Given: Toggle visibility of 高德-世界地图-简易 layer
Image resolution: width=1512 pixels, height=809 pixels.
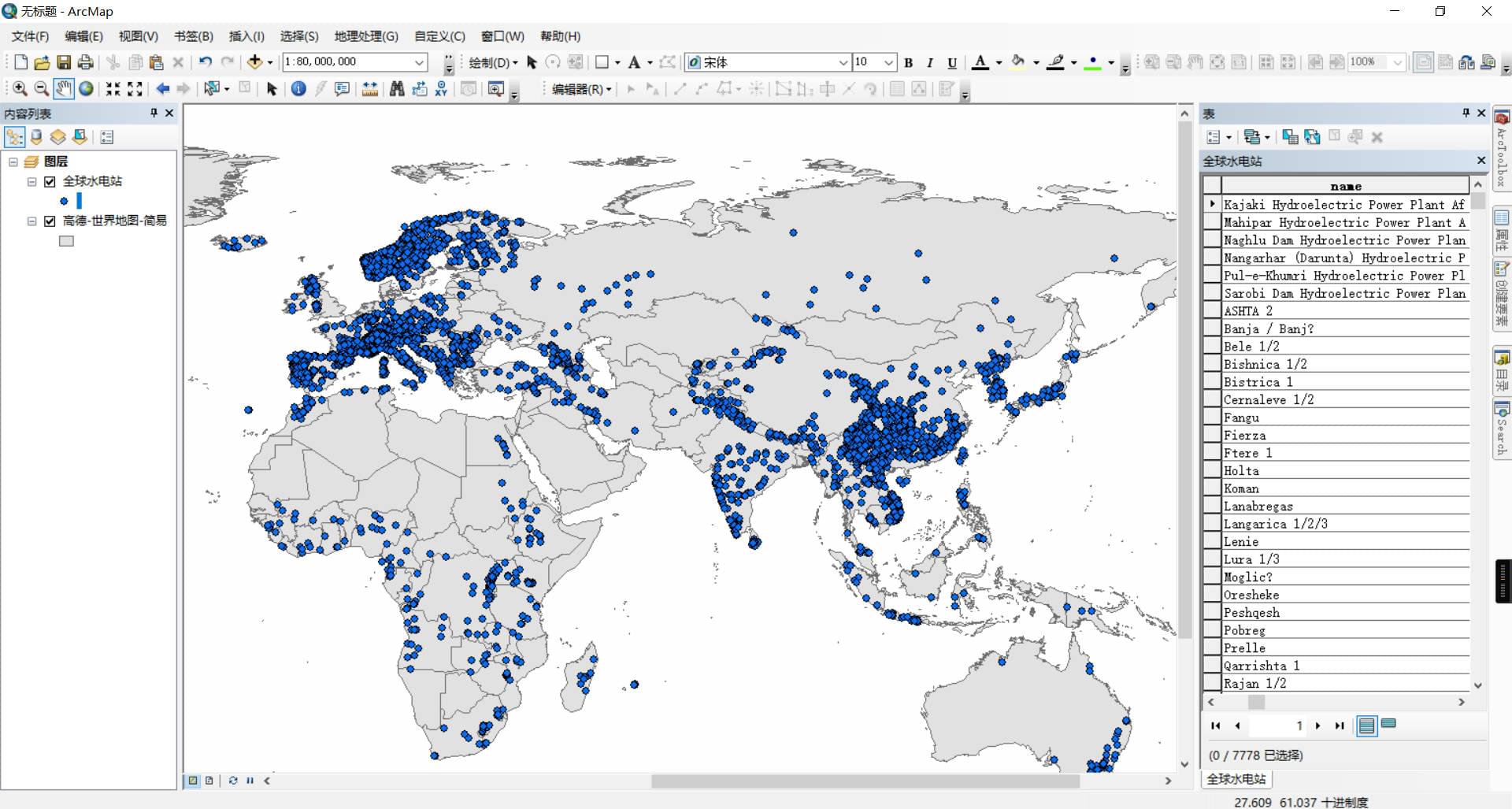Looking at the screenshot, I should [x=50, y=221].
